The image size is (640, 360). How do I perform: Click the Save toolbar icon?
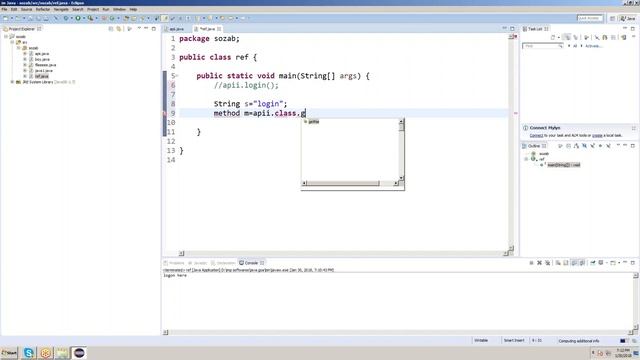tap(31, 18)
